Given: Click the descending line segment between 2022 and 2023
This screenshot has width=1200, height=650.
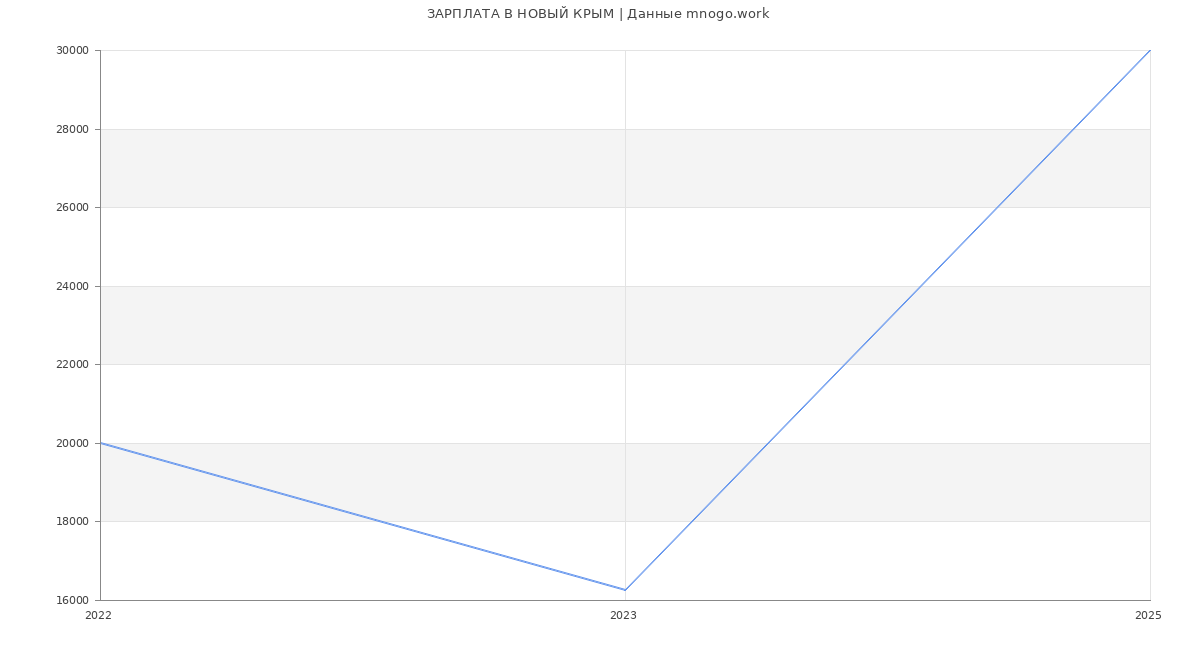Looking at the screenshot, I should point(363,516).
